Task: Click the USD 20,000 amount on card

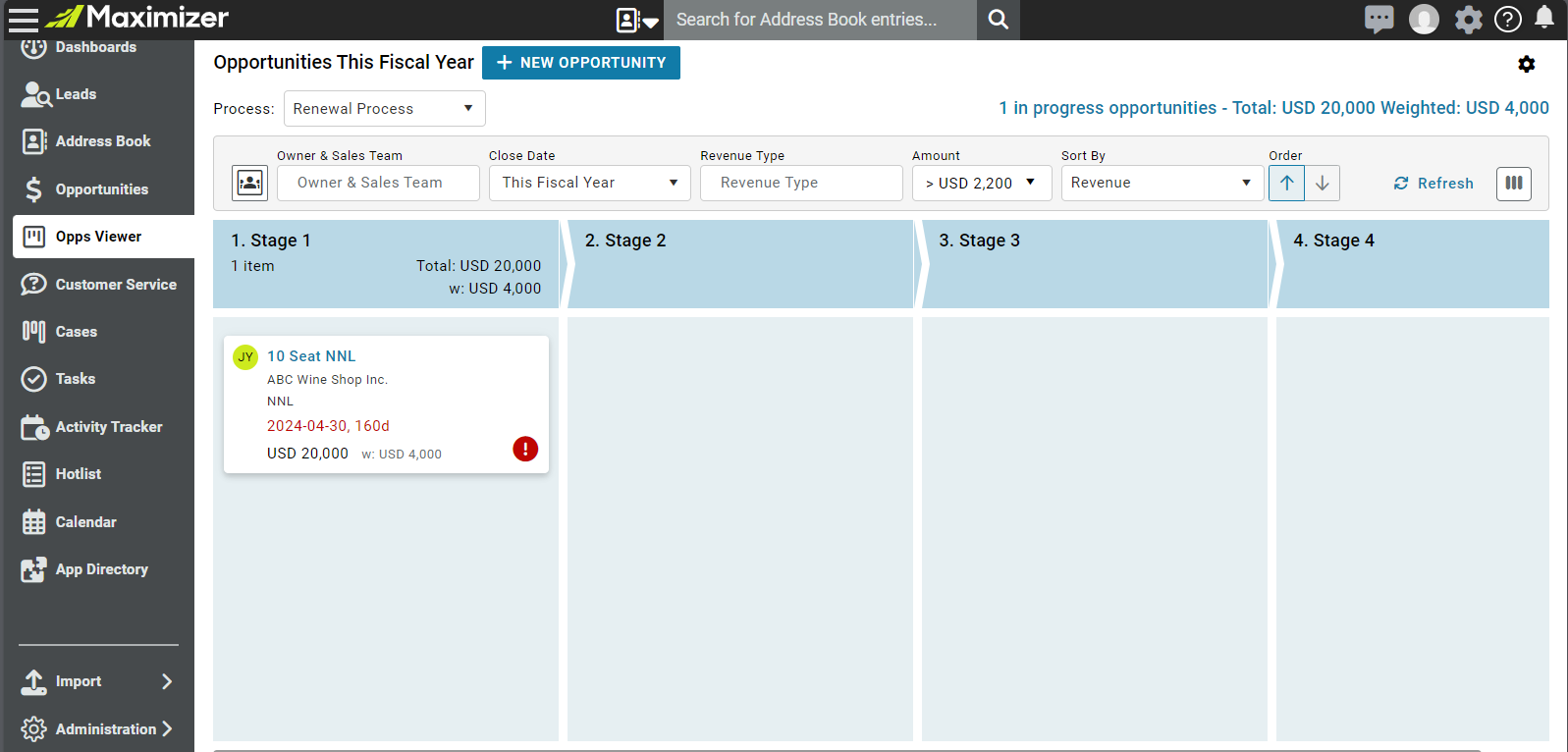Action: [307, 454]
